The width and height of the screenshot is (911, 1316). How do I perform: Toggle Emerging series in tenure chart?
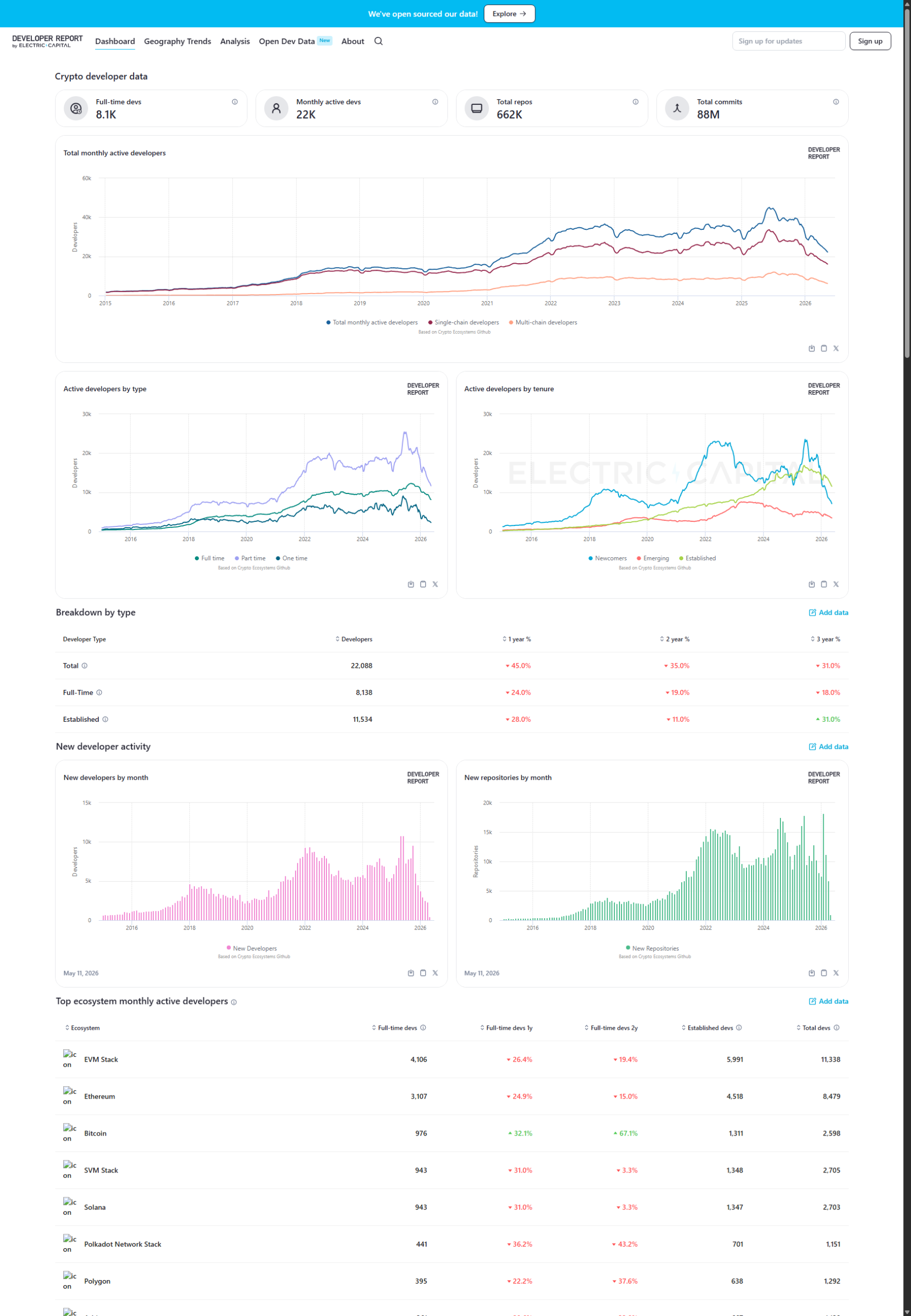click(x=652, y=558)
